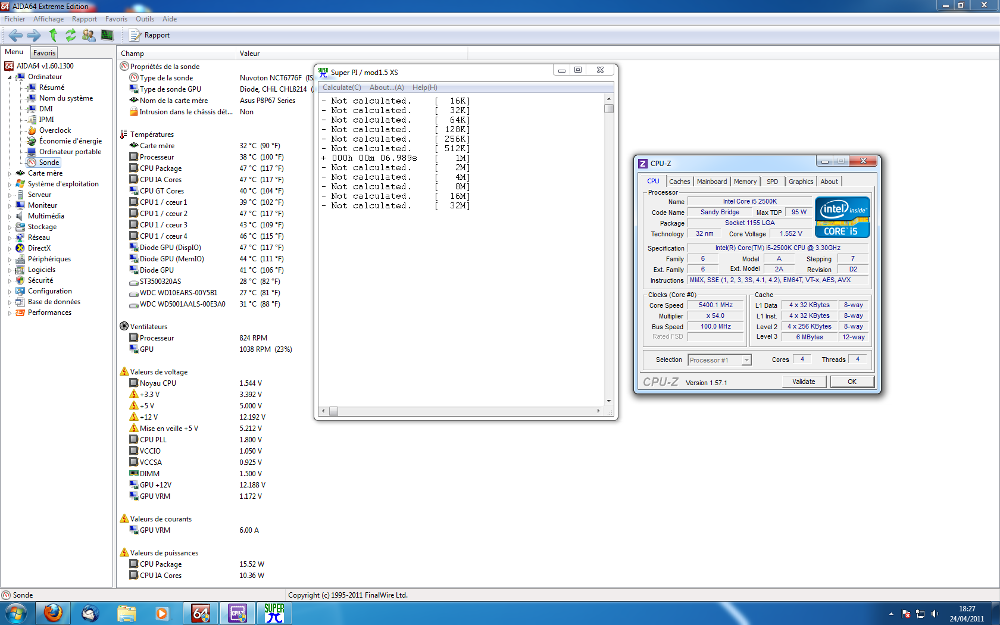Image resolution: width=1000 pixels, height=625 pixels.
Task: Click the OK button in CPU-Z
Action: [852, 381]
